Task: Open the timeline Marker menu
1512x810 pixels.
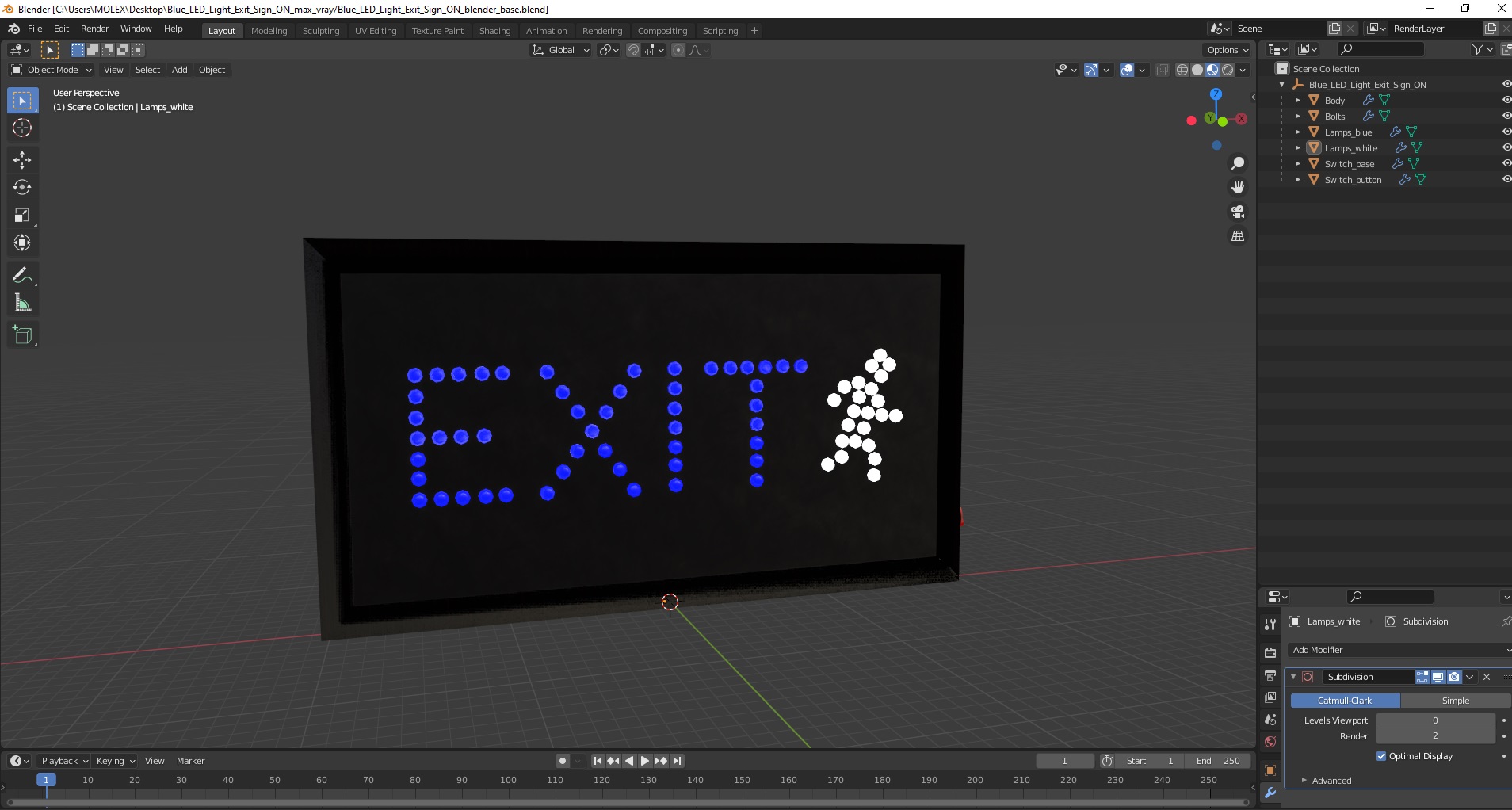Action: pyautogui.click(x=190, y=761)
